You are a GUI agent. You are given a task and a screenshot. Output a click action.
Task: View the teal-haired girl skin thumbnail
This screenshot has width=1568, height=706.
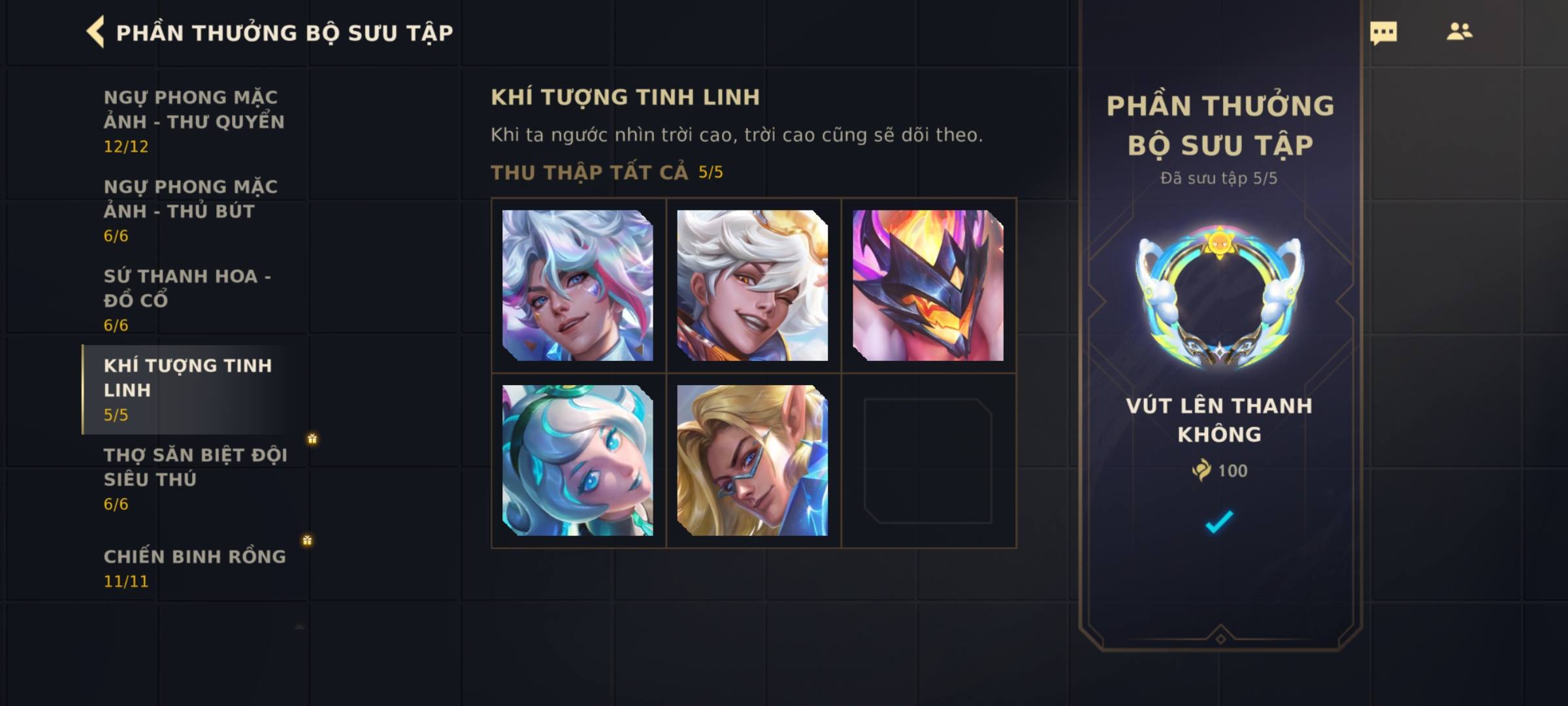[x=578, y=460]
